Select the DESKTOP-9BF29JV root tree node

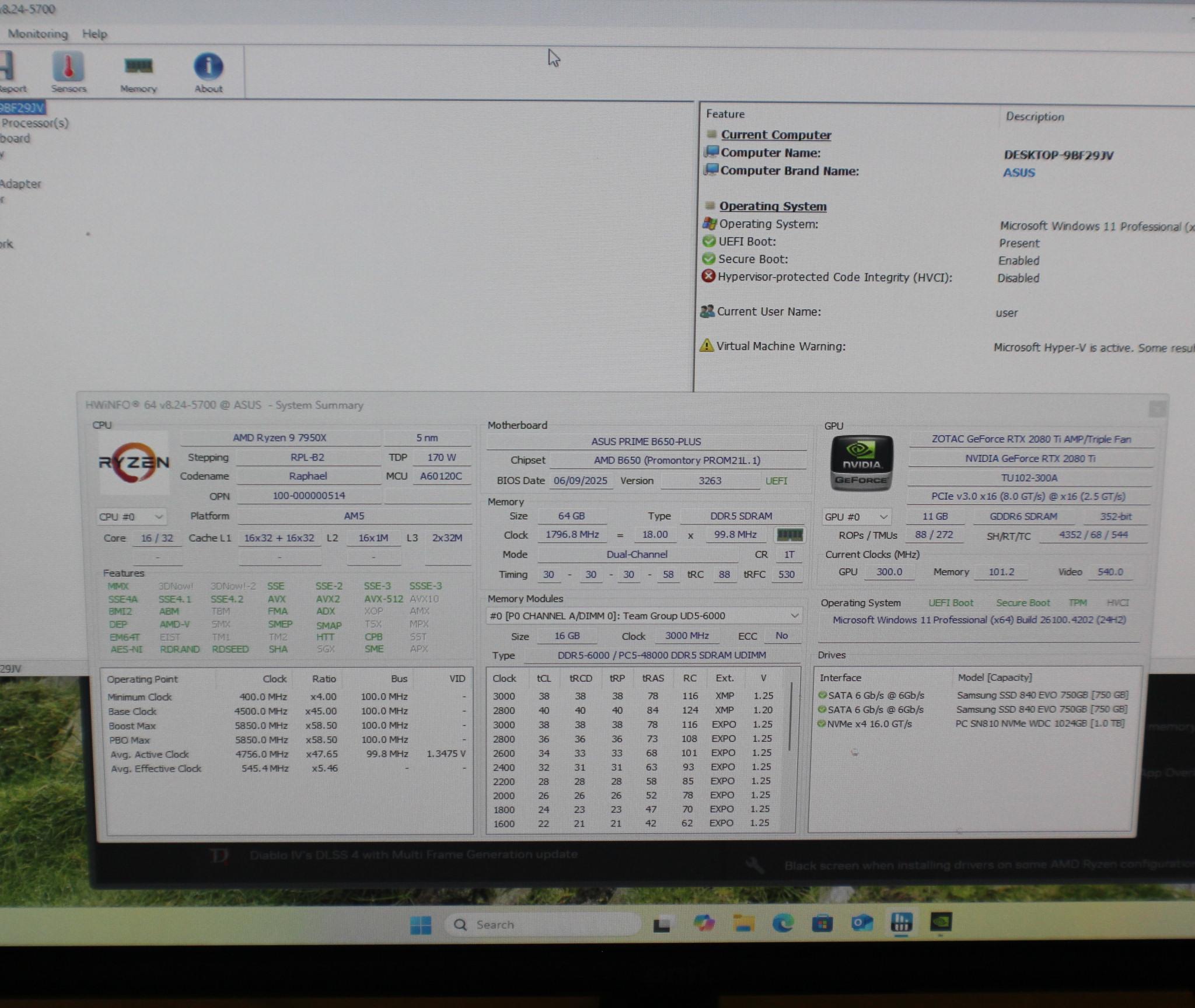22,107
